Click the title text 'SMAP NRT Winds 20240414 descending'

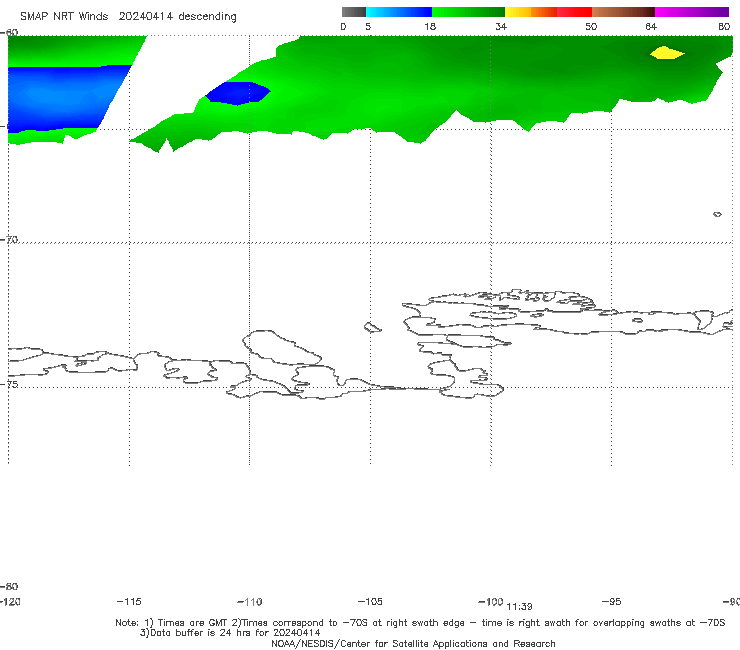coord(128,17)
